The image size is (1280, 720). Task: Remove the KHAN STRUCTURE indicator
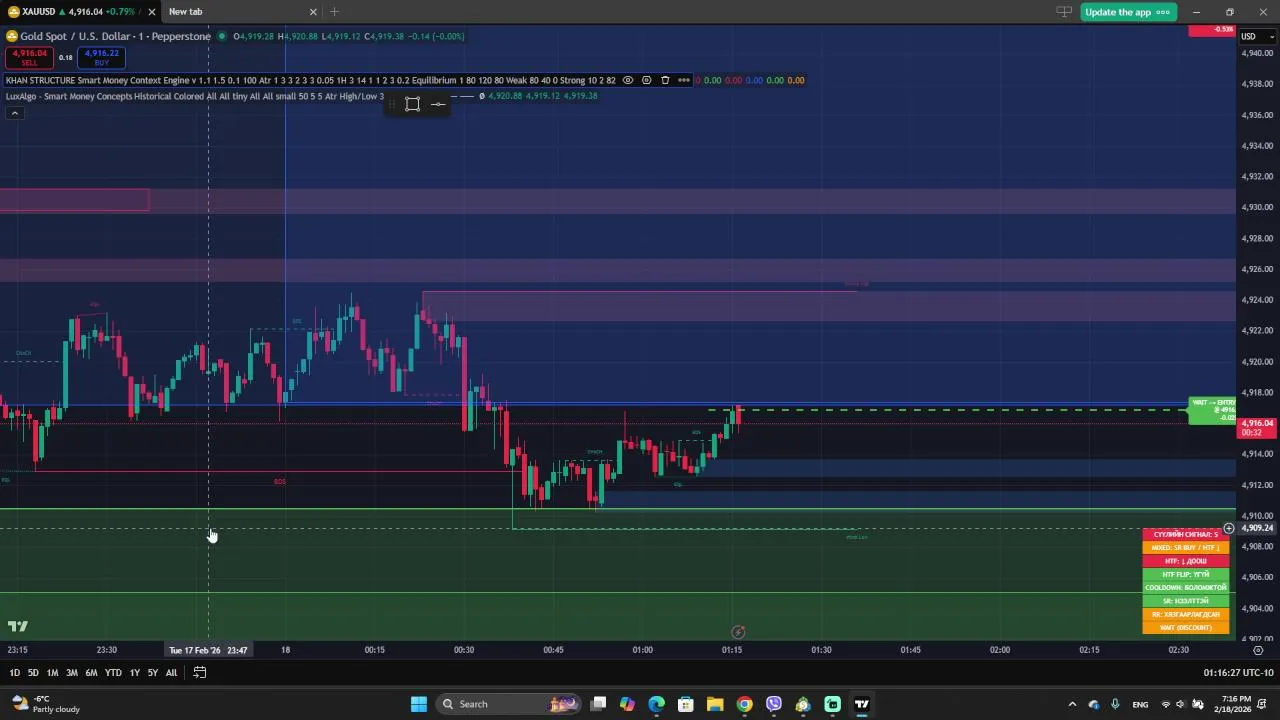coord(665,80)
